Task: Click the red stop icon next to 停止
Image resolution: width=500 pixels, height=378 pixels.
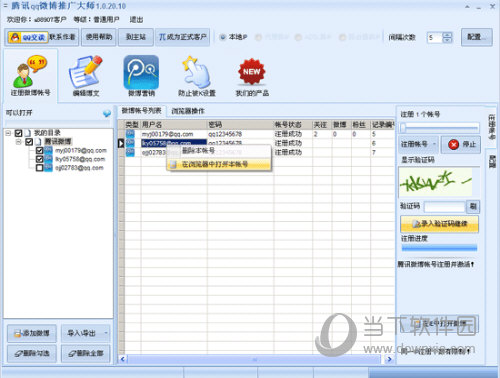Action: [x=453, y=144]
